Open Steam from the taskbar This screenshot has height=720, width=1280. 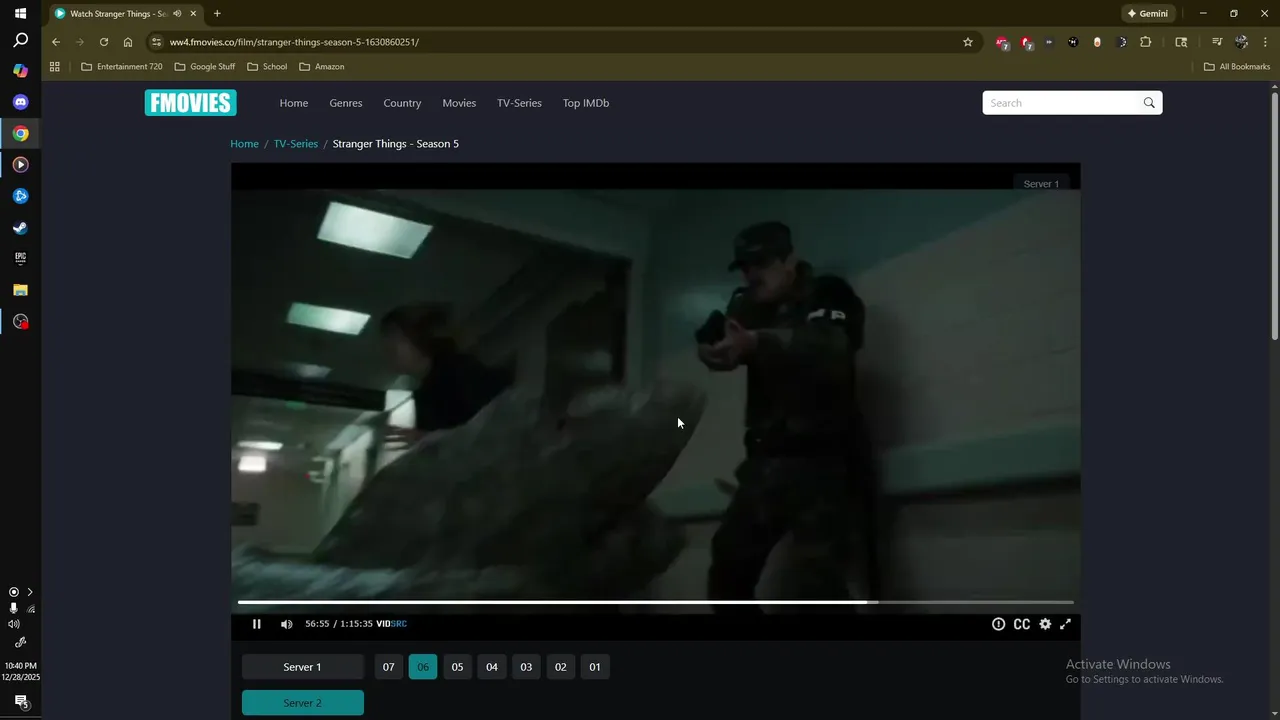pyautogui.click(x=20, y=227)
